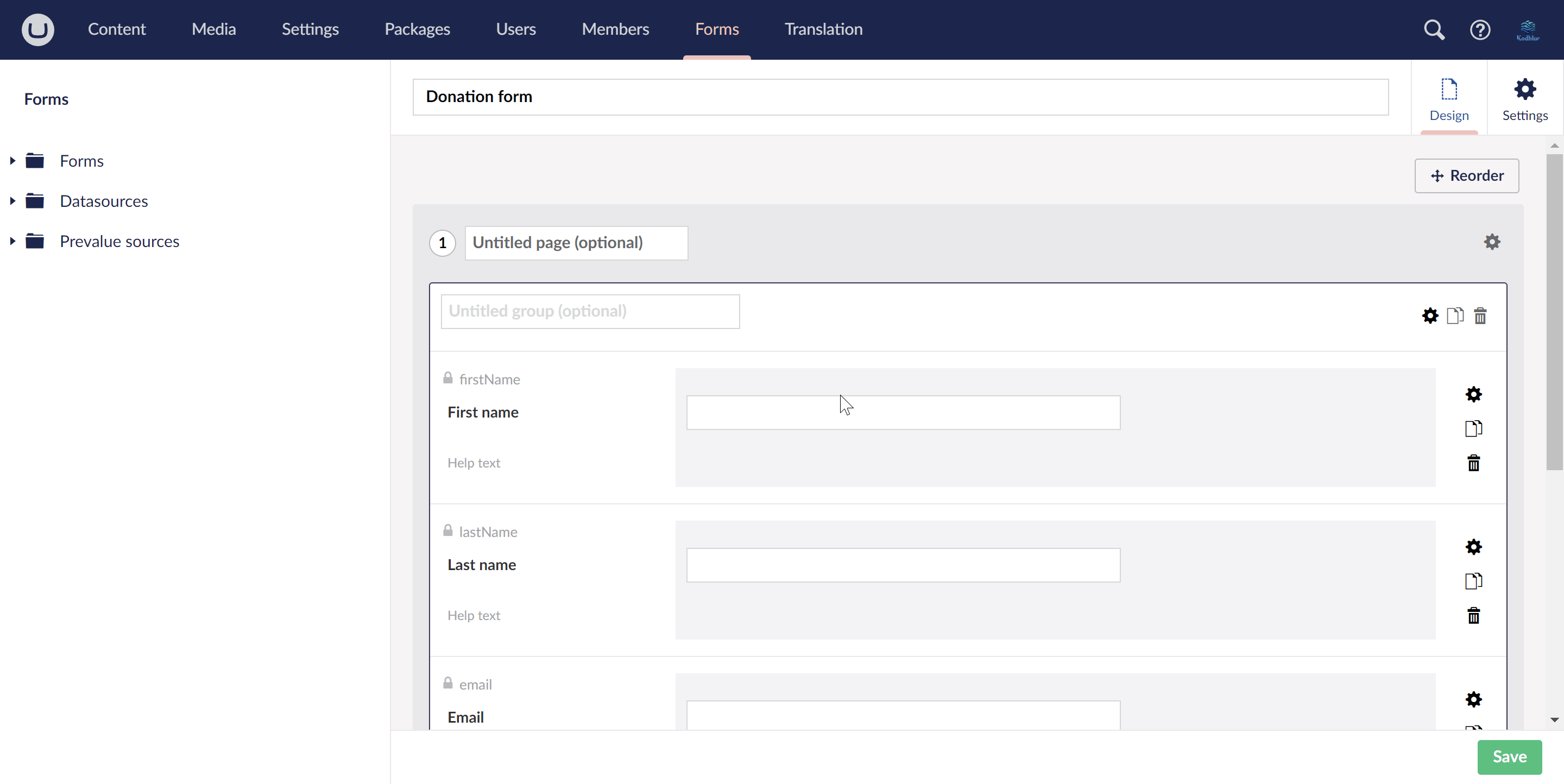
Task: Open the Settings section in top navigation
Action: (x=310, y=29)
